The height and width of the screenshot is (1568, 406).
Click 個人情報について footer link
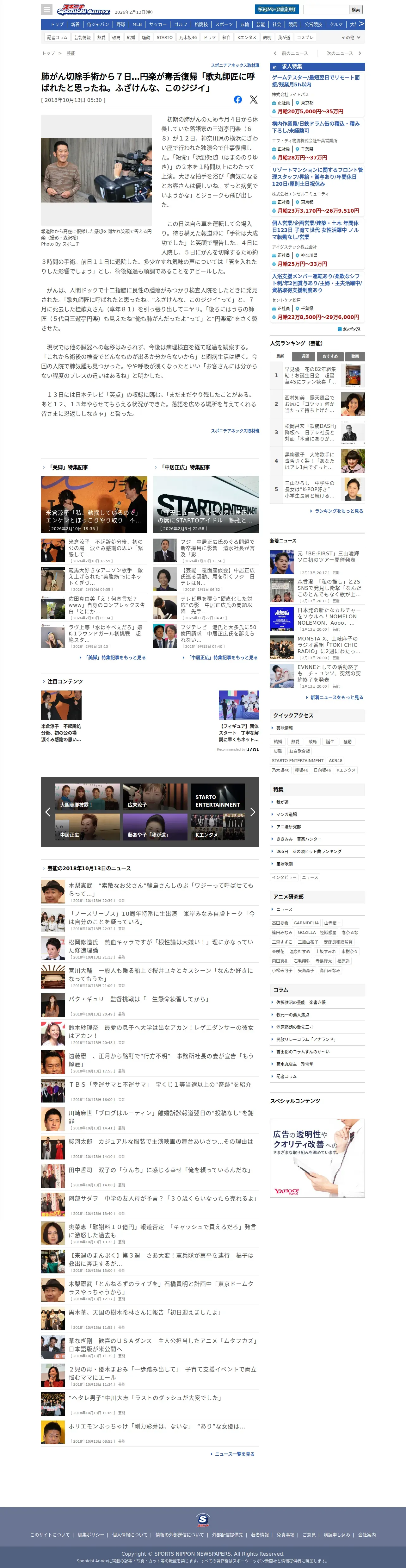(129, 1535)
